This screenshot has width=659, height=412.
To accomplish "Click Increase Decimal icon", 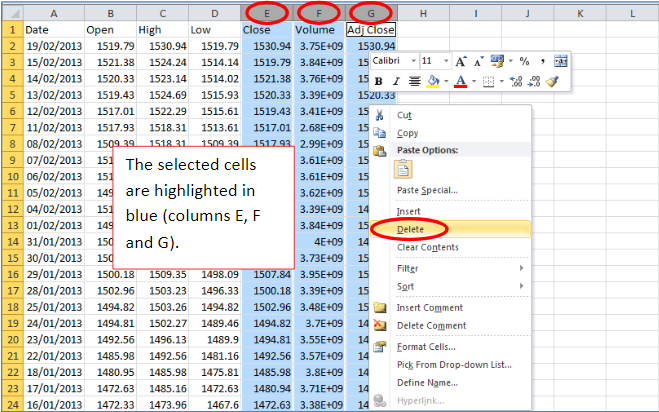I will [x=514, y=81].
